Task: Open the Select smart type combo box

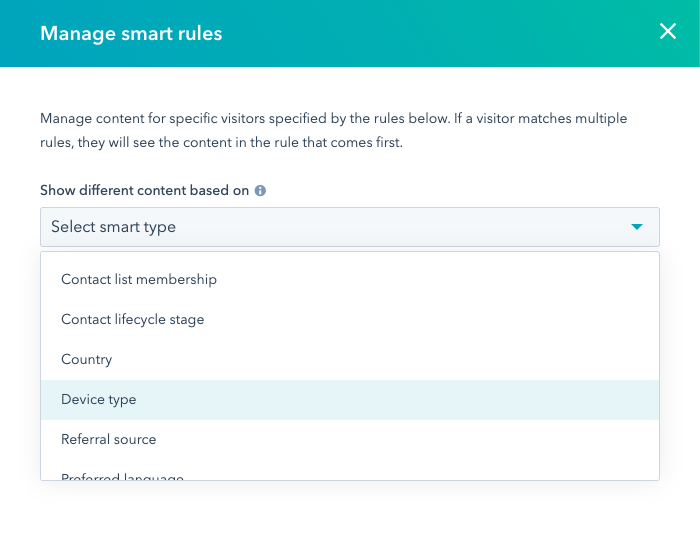Action: [349, 227]
